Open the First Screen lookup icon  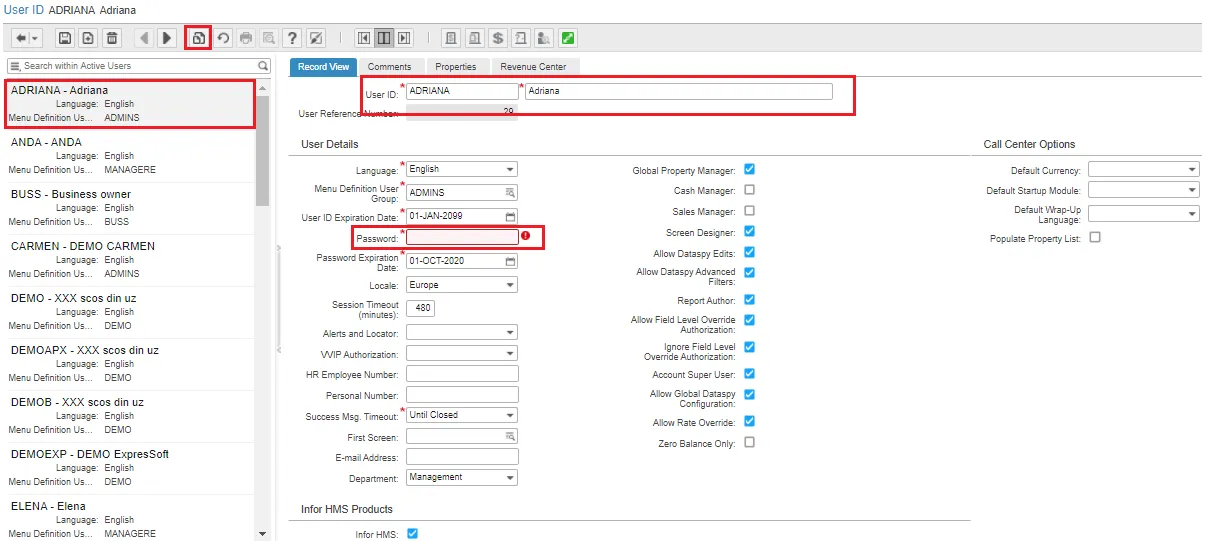coord(510,437)
